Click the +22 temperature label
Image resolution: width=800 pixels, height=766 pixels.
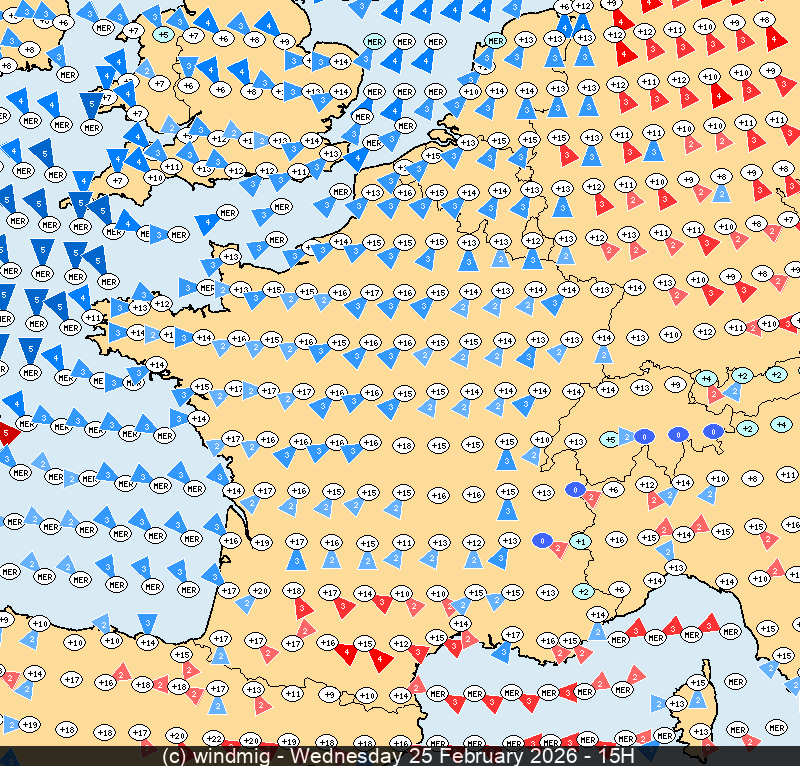coord(215,739)
